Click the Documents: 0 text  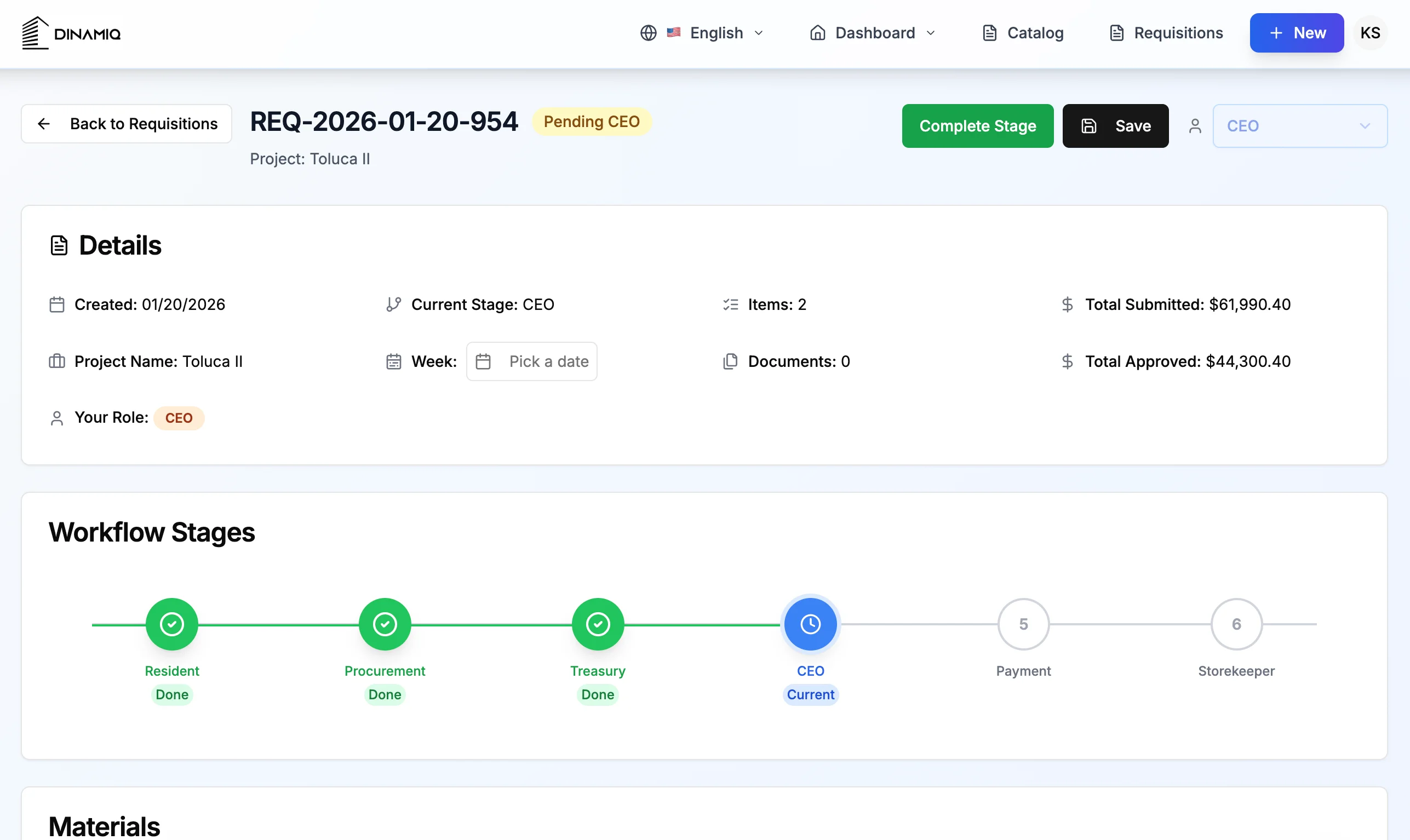pyautogui.click(x=799, y=361)
